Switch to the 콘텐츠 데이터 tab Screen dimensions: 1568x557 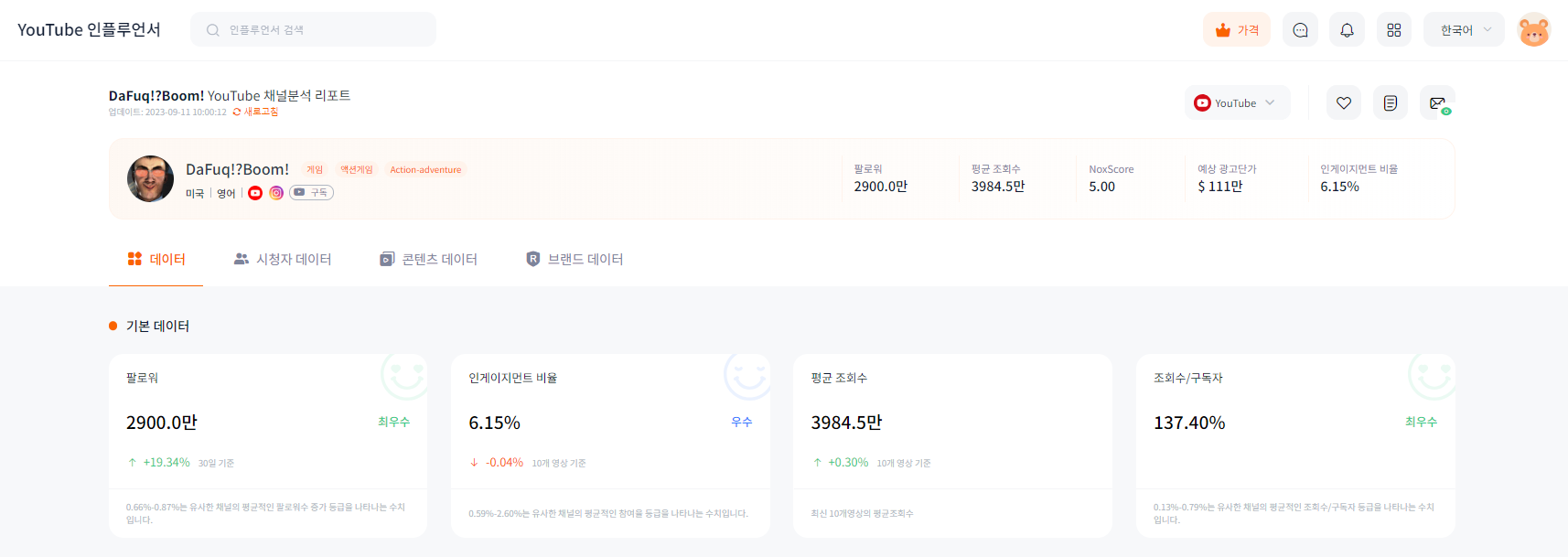click(x=428, y=259)
